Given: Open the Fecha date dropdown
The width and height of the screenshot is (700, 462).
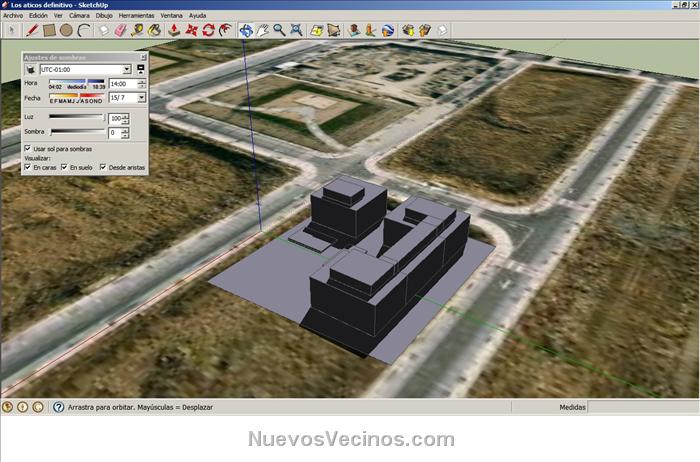Looking at the screenshot, I should (x=142, y=99).
